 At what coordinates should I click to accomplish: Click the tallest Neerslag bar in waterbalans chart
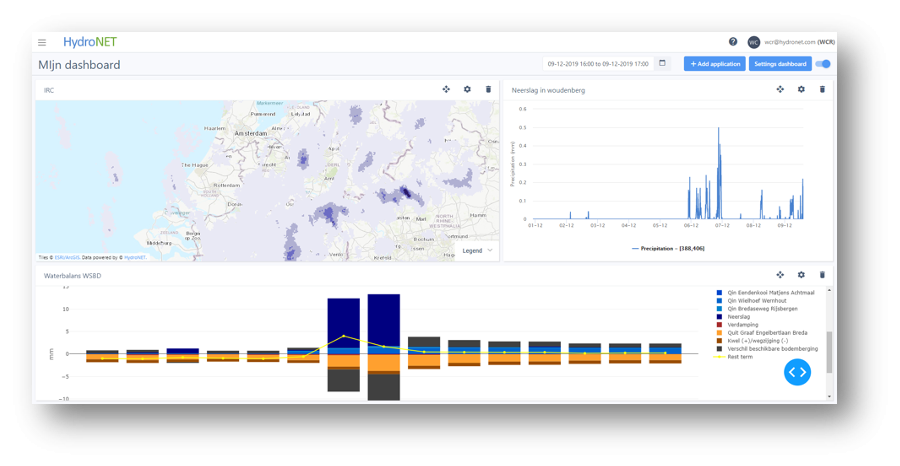[x=383, y=320]
